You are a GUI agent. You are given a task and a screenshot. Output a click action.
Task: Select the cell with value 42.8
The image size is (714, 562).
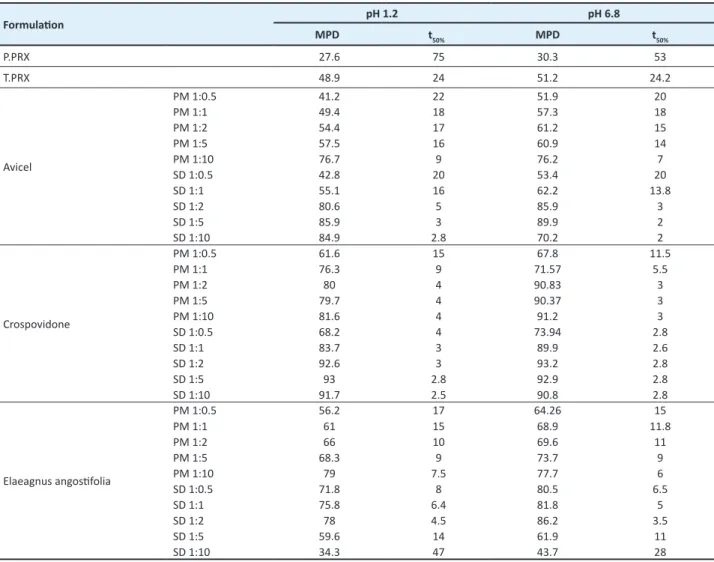tap(329, 175)
